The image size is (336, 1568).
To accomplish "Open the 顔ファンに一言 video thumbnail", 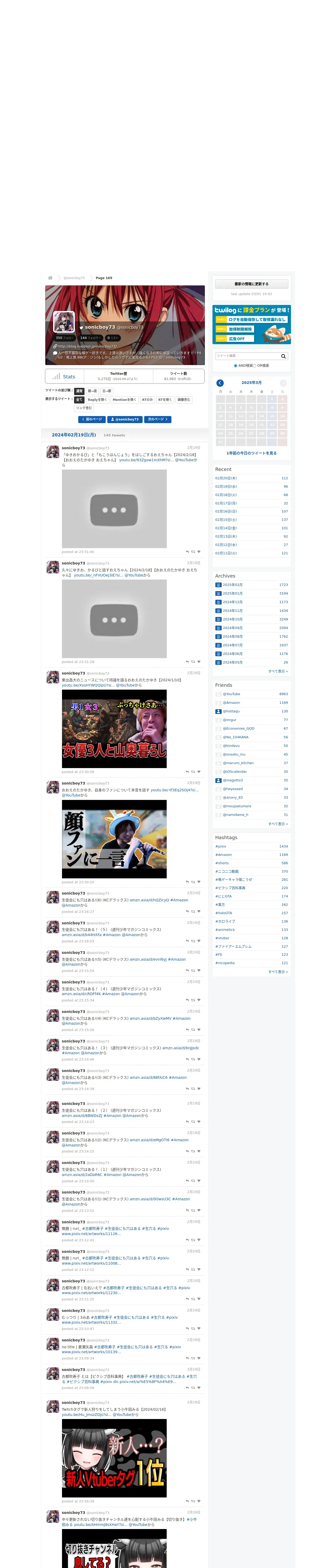I will (x=114, y=839).
